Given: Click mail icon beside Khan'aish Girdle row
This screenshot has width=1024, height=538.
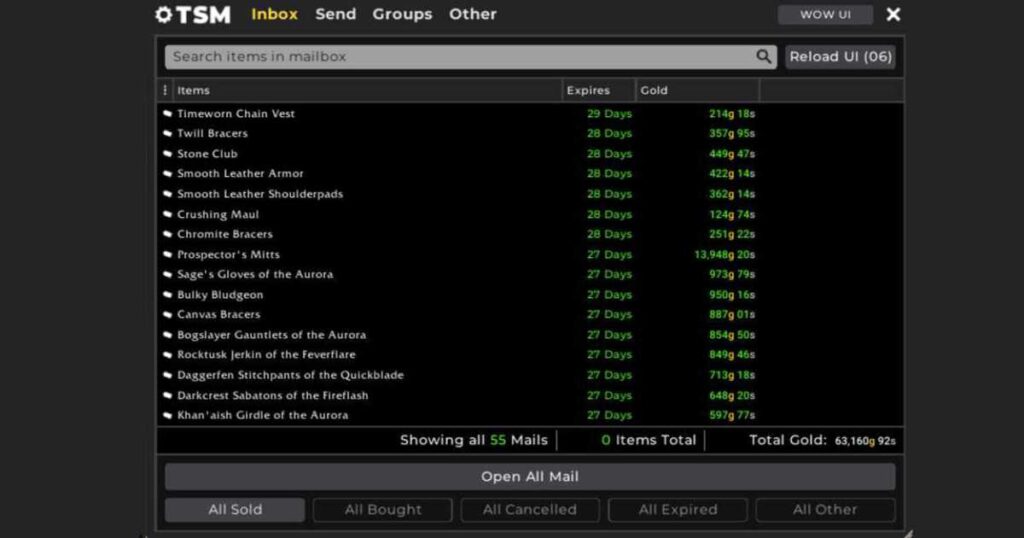Looking at the screenshot, I should (x=167, y=416).
